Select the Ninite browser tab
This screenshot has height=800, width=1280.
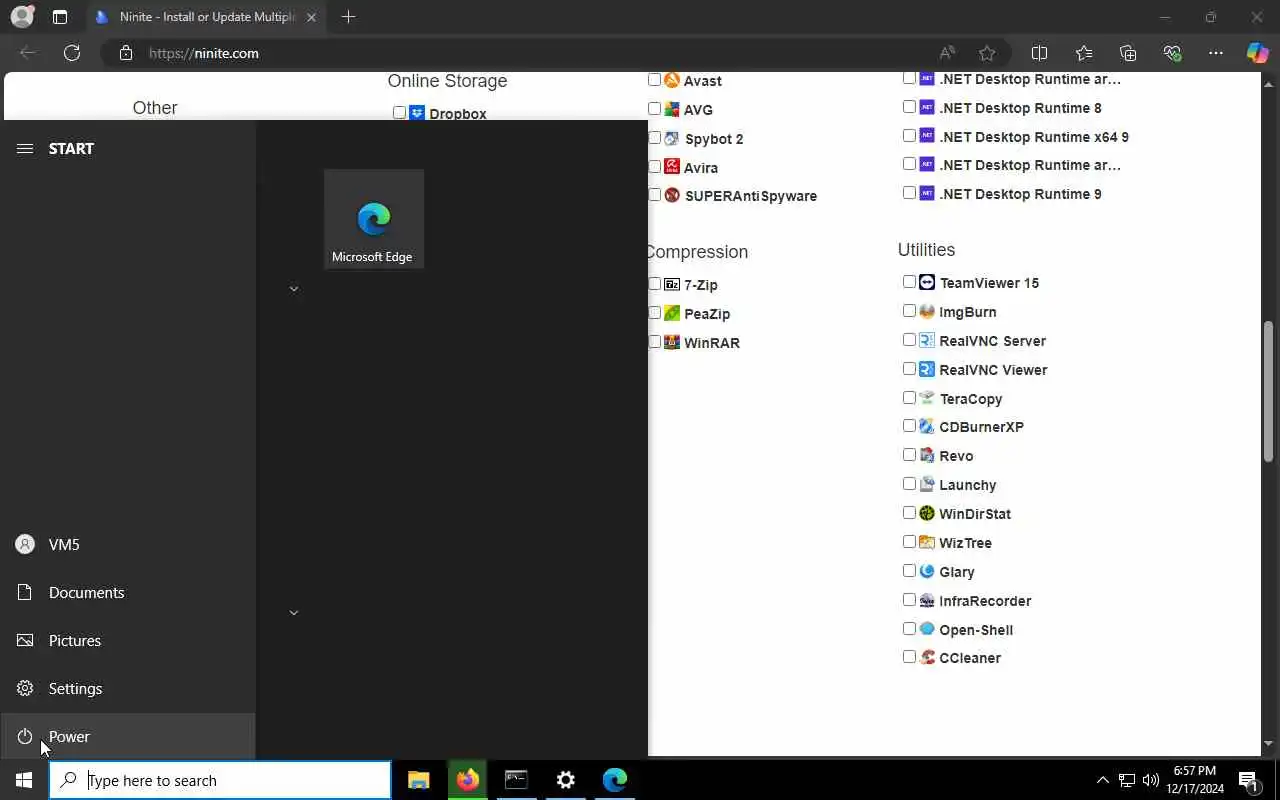click(206, 17)
